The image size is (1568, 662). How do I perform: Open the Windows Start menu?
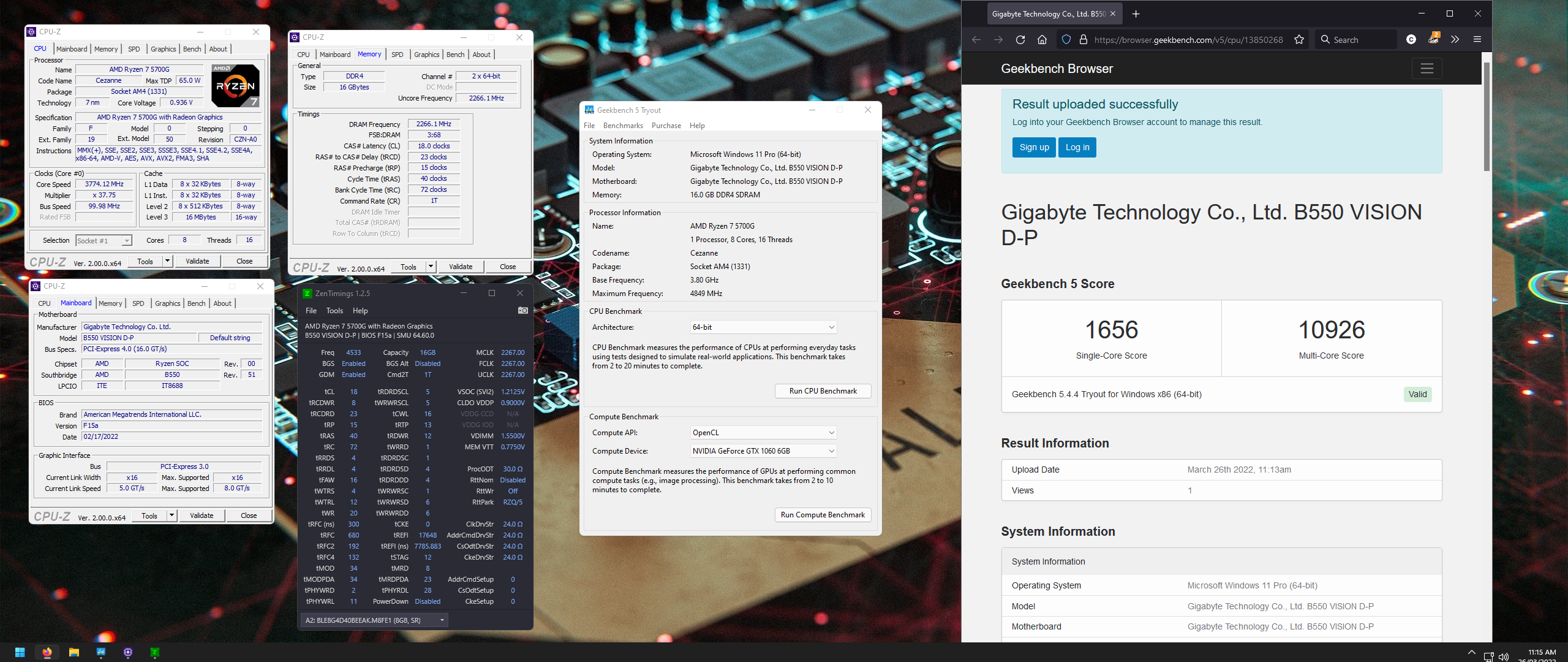click(x=20, y=652)
